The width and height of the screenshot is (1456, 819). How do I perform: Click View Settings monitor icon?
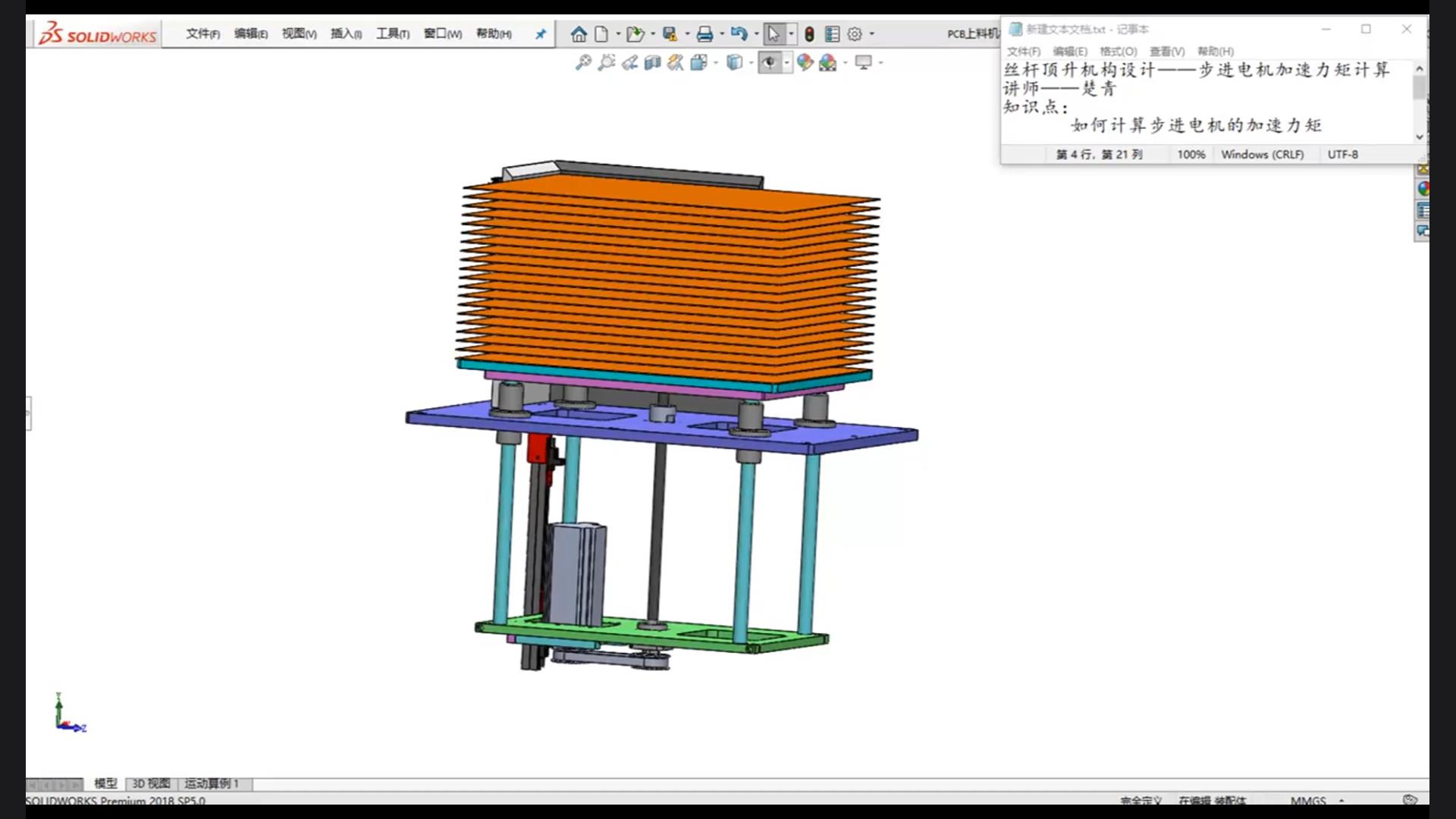(864, 63)
